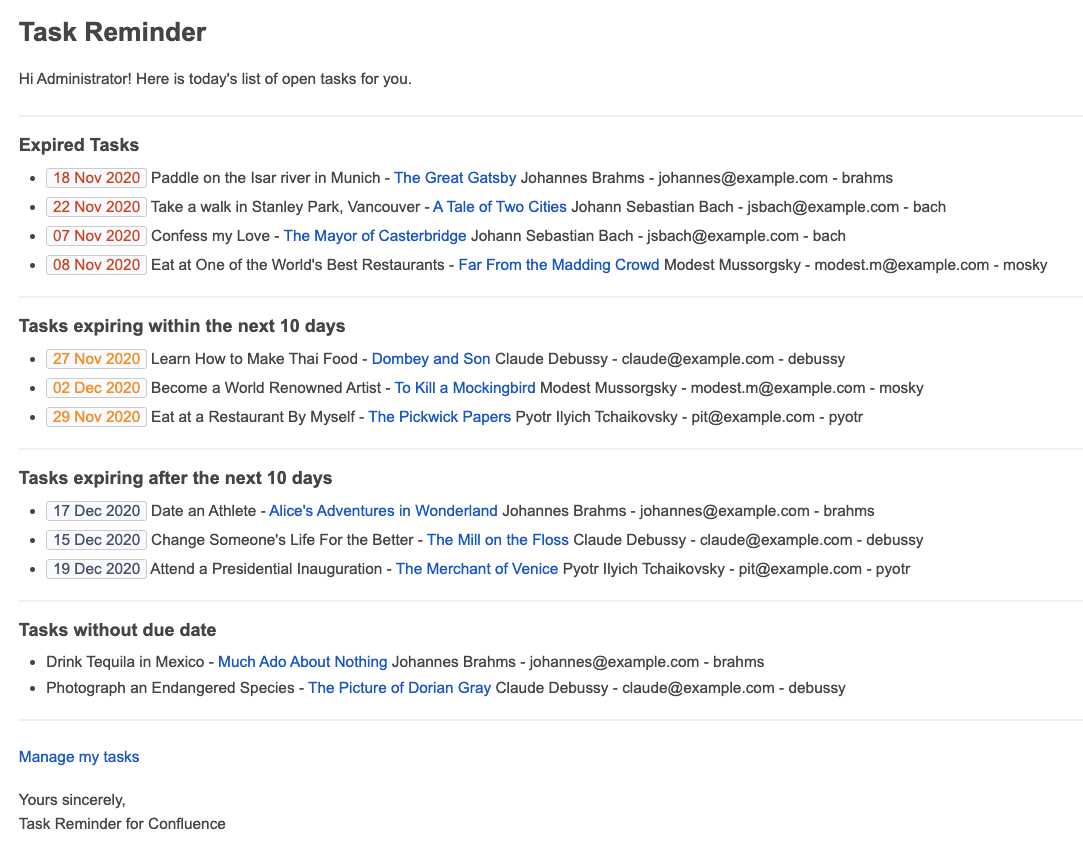Open The Merchant of Venice link
This screenshot has width=1083, height=855.
click(x=477, y=569)
